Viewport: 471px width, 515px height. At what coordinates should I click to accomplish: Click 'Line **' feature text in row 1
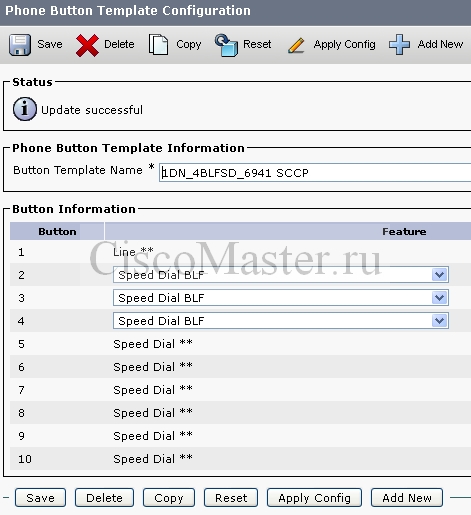(133, 252)
